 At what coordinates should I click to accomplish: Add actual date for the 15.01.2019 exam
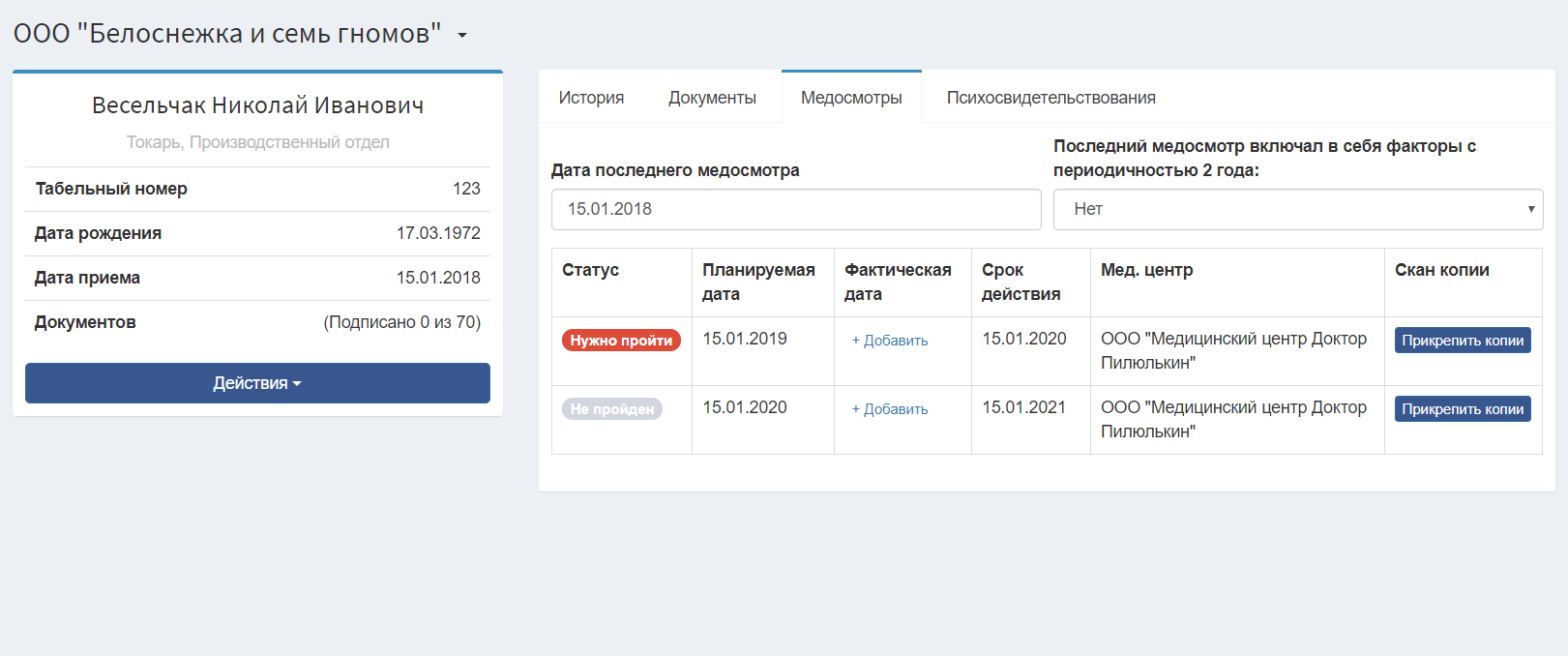coord(890,341)
